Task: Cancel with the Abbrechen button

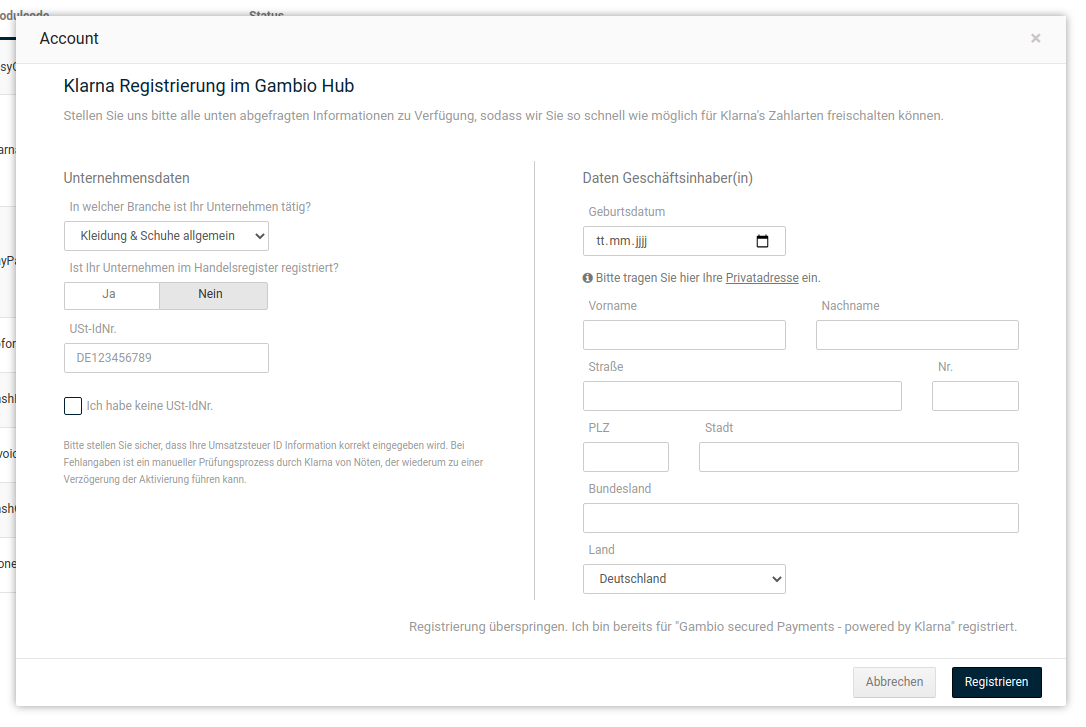Action: point(894,682)
